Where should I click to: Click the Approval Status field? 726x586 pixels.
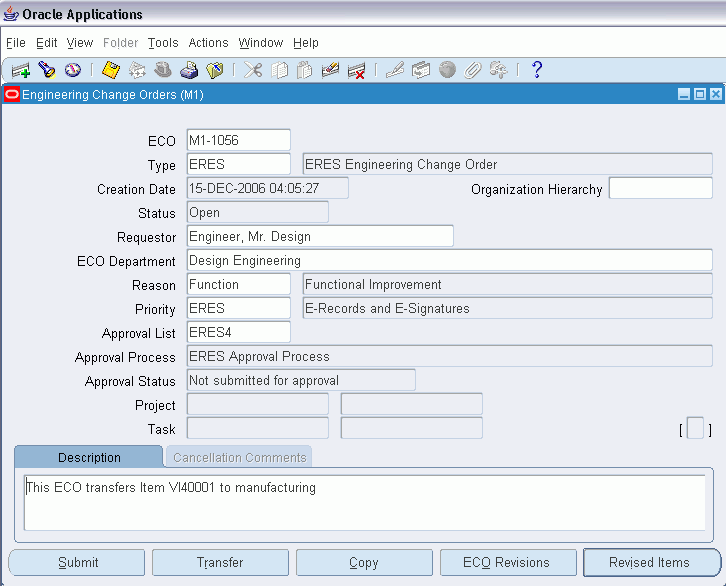(x=301, y=380)
